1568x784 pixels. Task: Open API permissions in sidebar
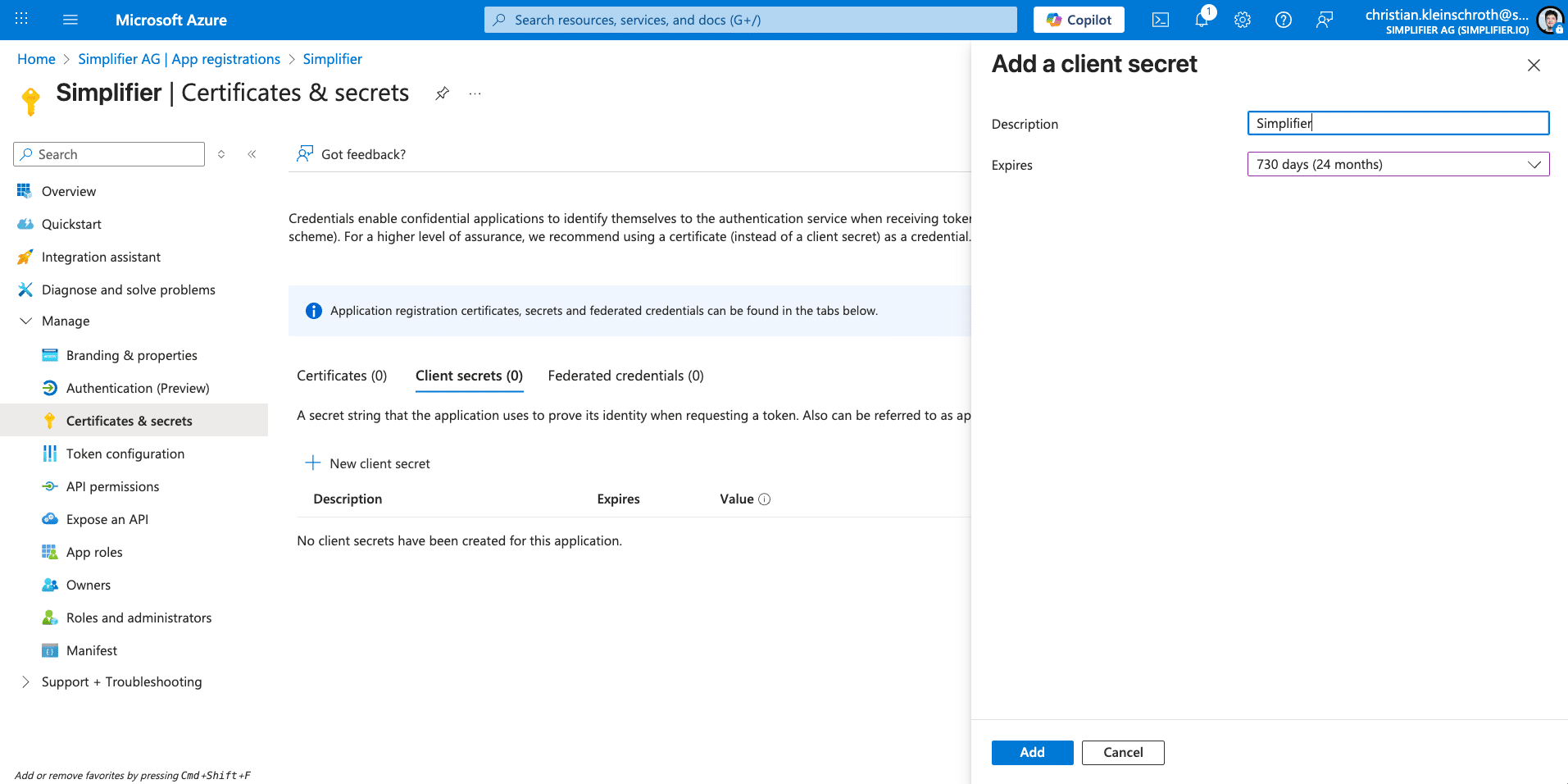(x=112, y=486)
